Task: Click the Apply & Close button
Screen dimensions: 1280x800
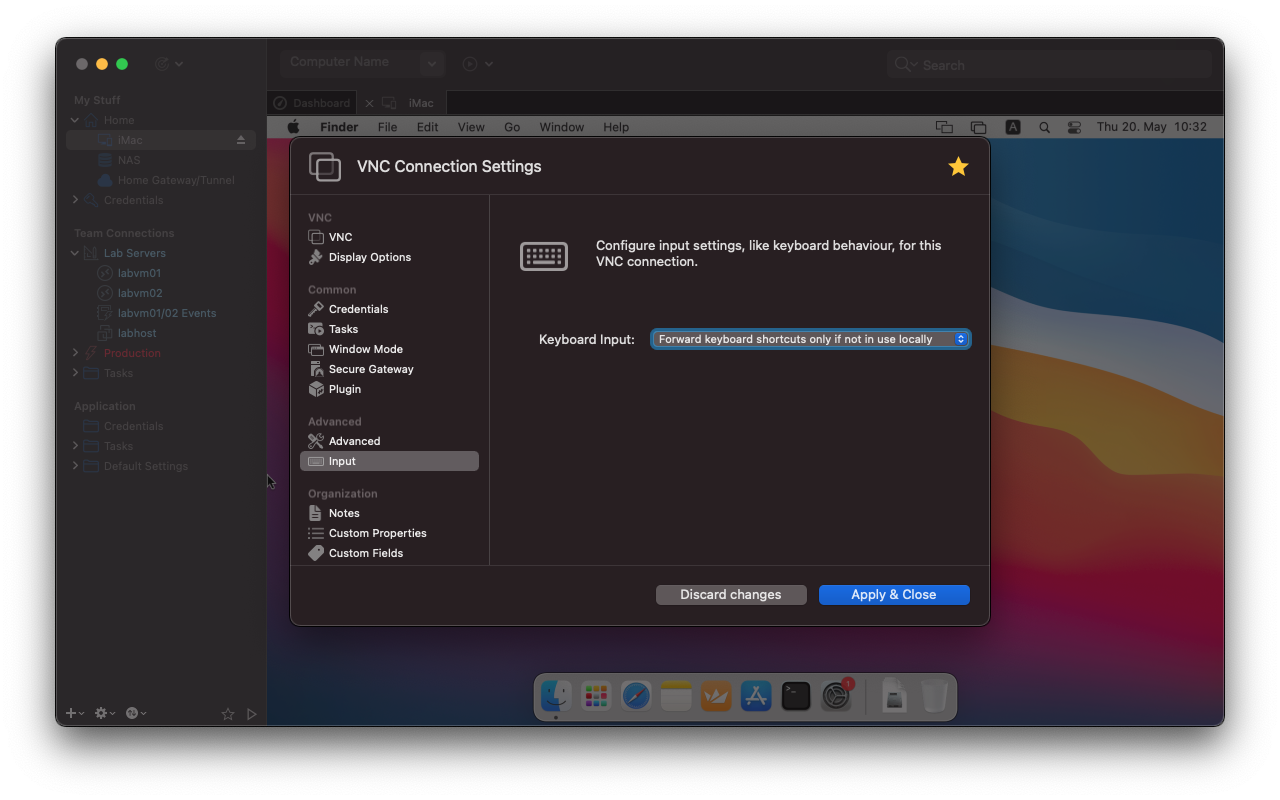Action: [893, 594]
